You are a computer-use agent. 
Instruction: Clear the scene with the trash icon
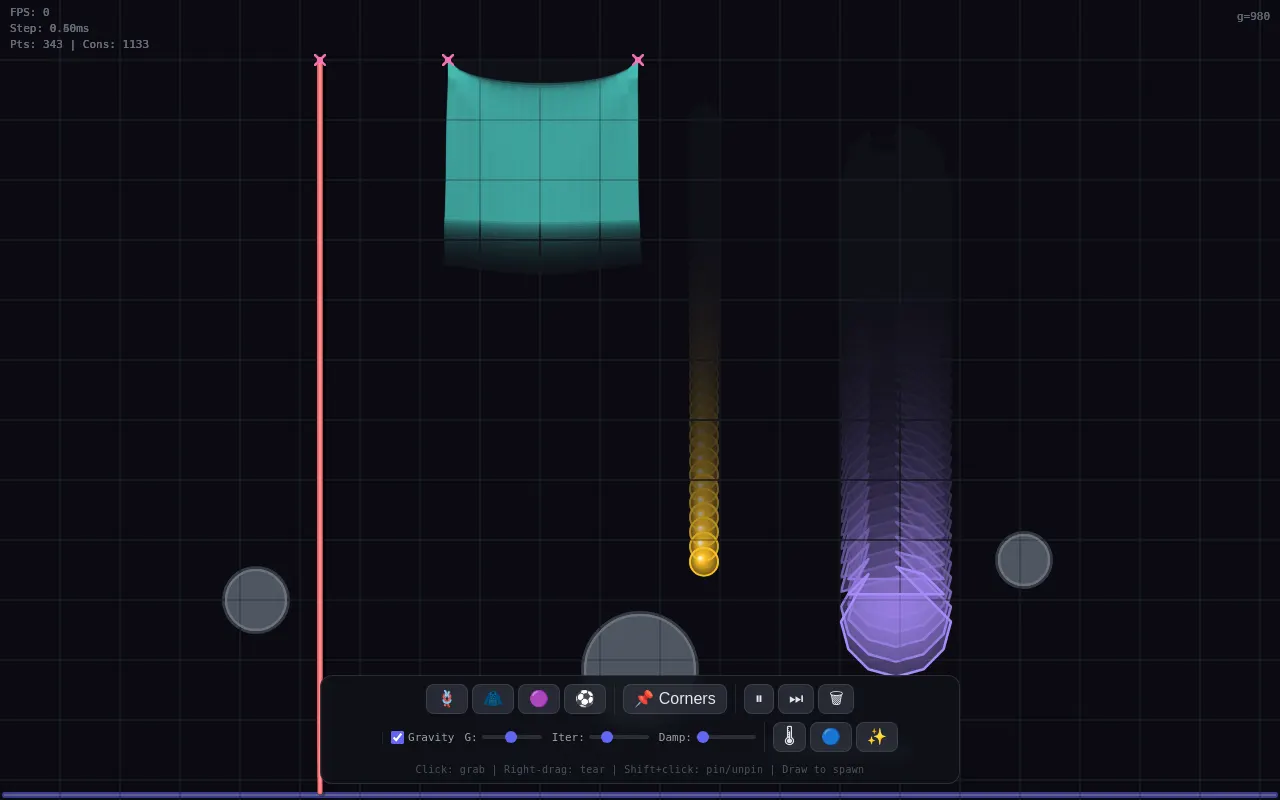point(836,699)
